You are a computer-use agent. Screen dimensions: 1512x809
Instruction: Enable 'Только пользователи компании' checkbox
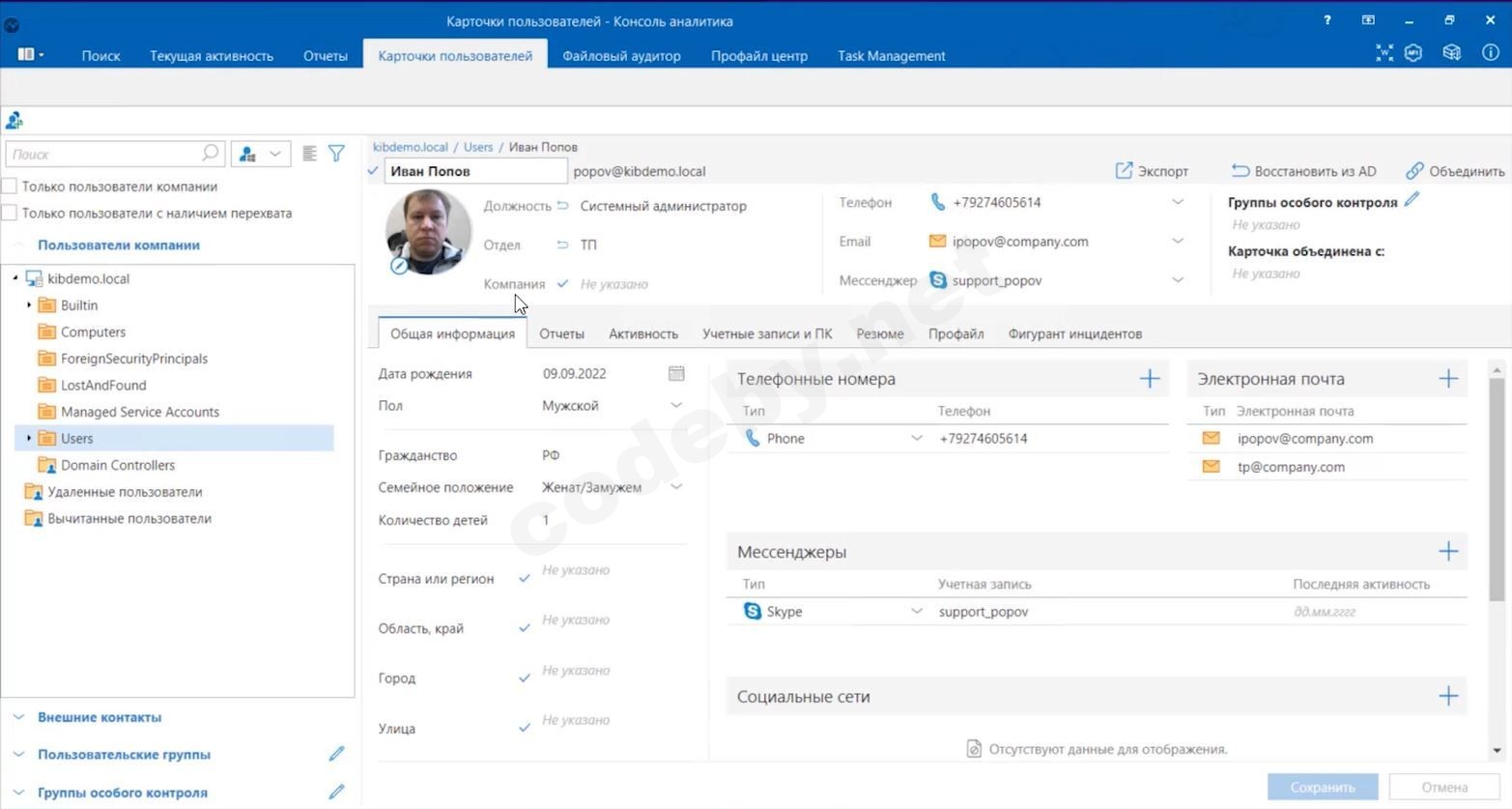(11, 187)
